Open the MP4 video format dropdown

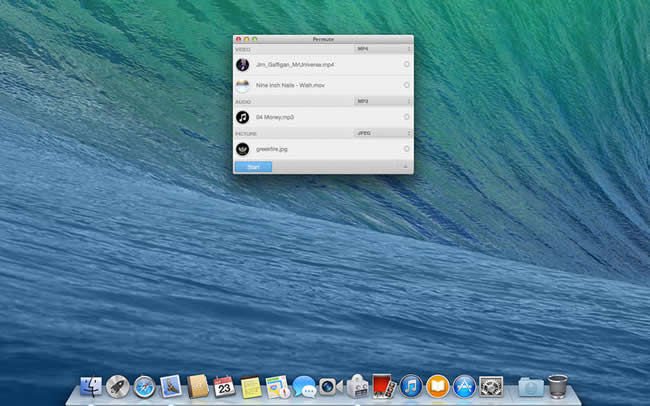tap(382, 48)
